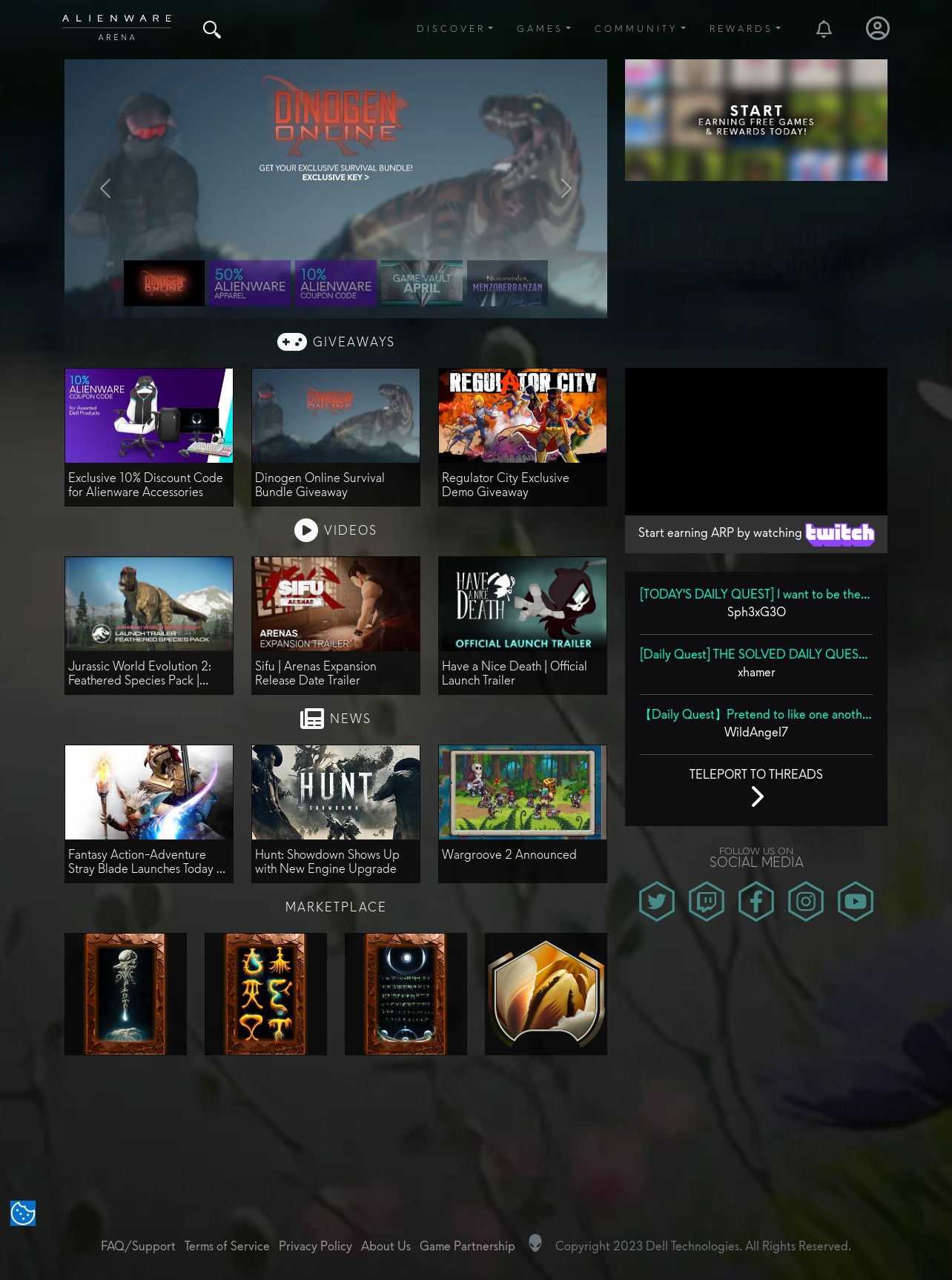Viewport: 952px width, 1280px height.
Task: Select the Game Vault April thumbnail
Action: pyautogui.click(x=422, y=283)
